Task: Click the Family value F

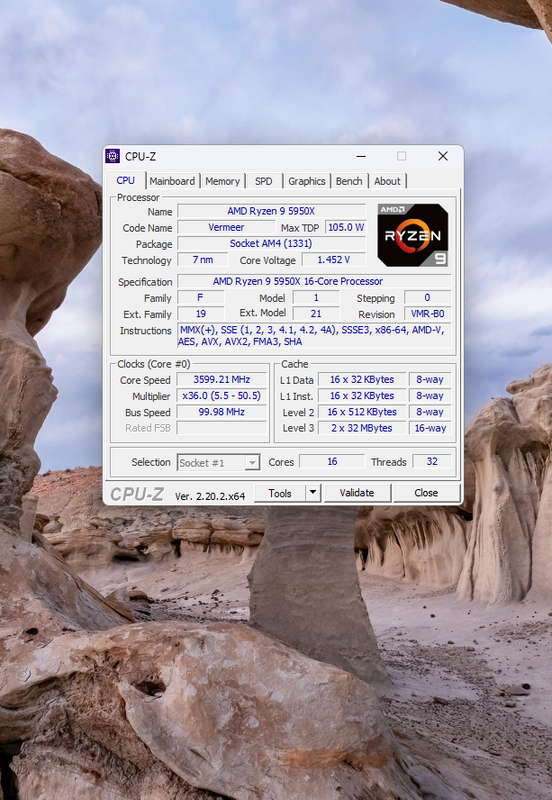Action: [200, 297]
